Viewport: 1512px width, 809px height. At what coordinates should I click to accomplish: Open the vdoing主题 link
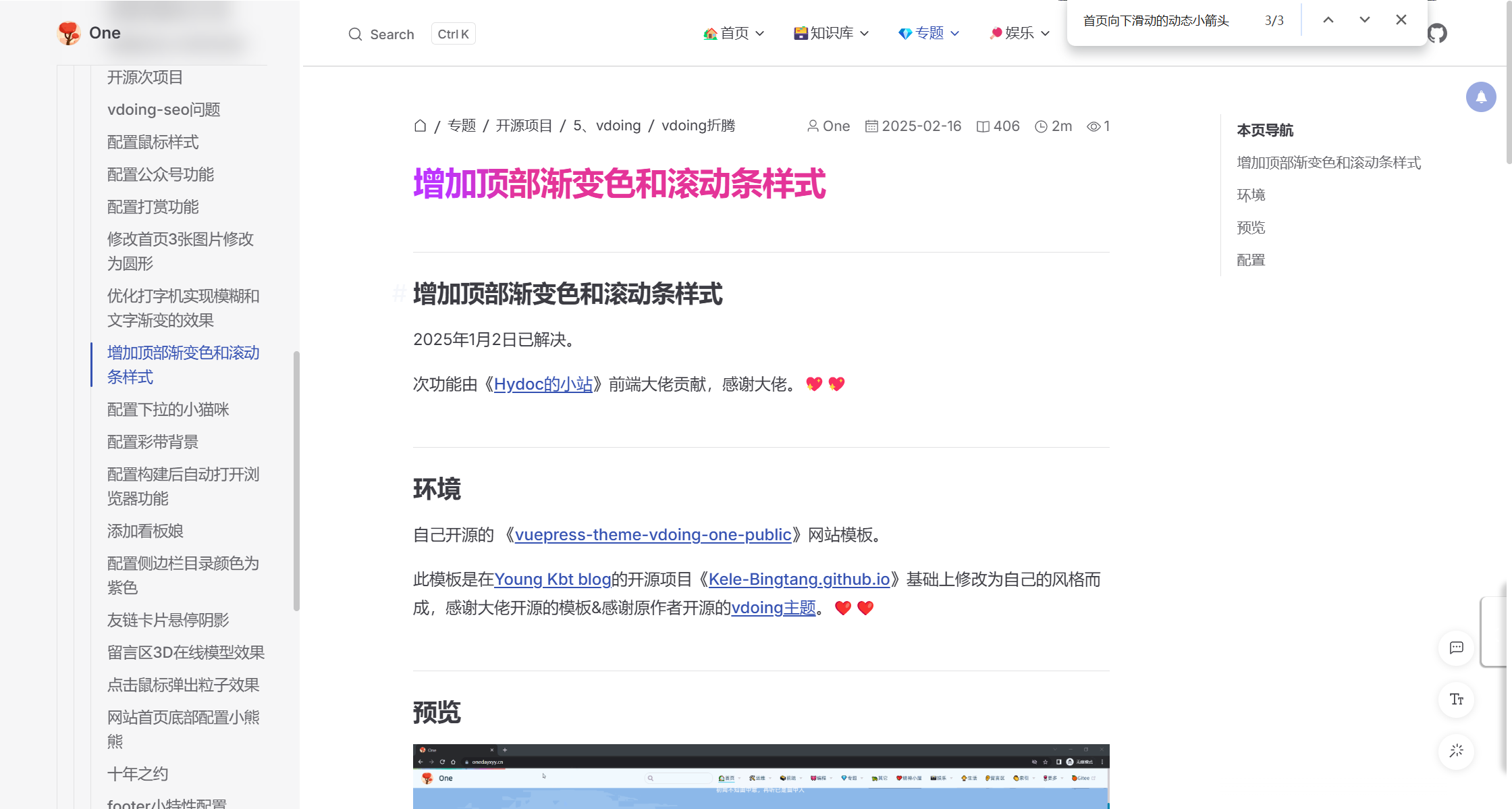pyautogui.click(x=774, y=608)
